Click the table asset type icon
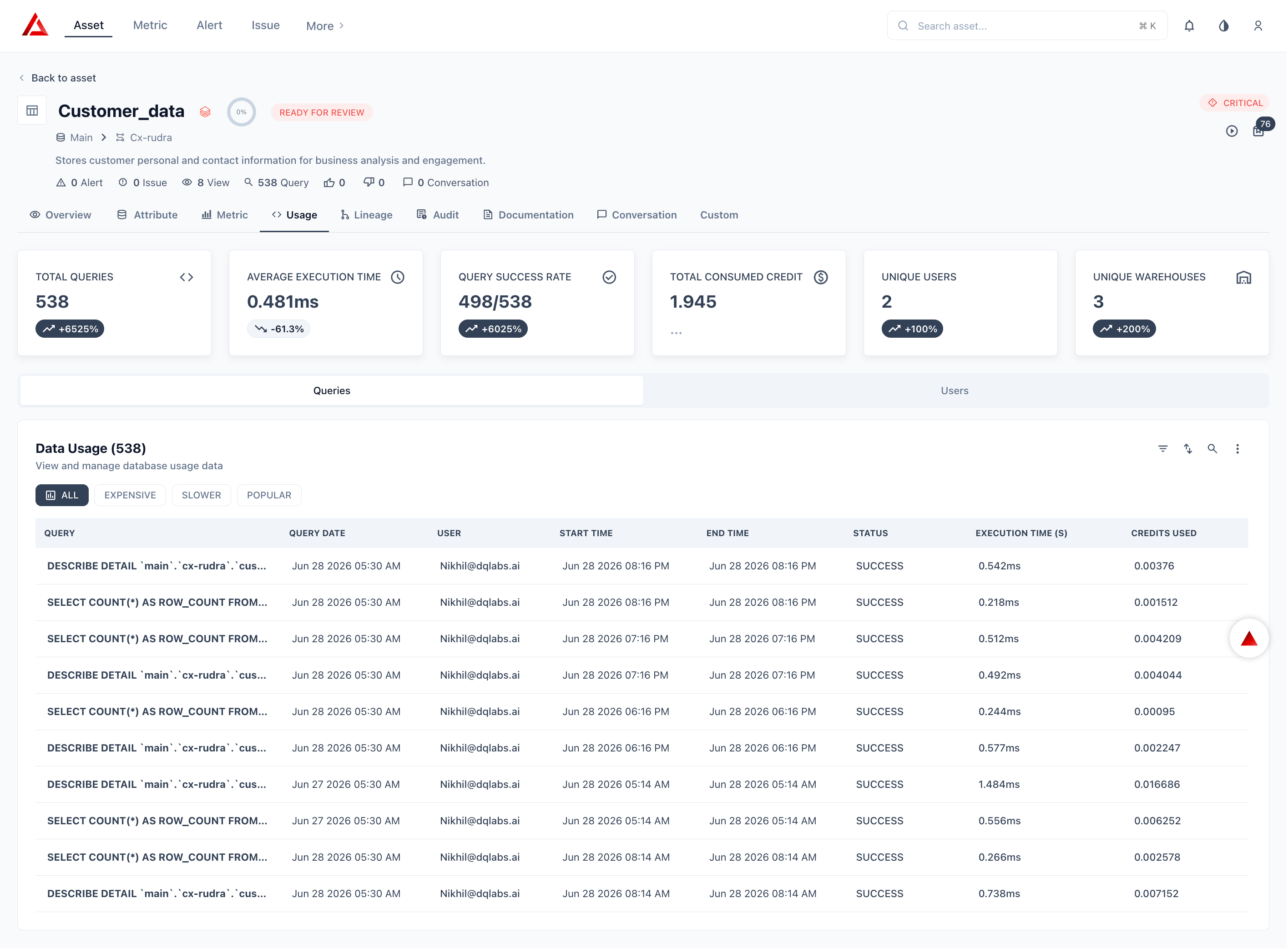Viewport: 1288px width, 949px height. pyautogui.click(x=32, y=110)
